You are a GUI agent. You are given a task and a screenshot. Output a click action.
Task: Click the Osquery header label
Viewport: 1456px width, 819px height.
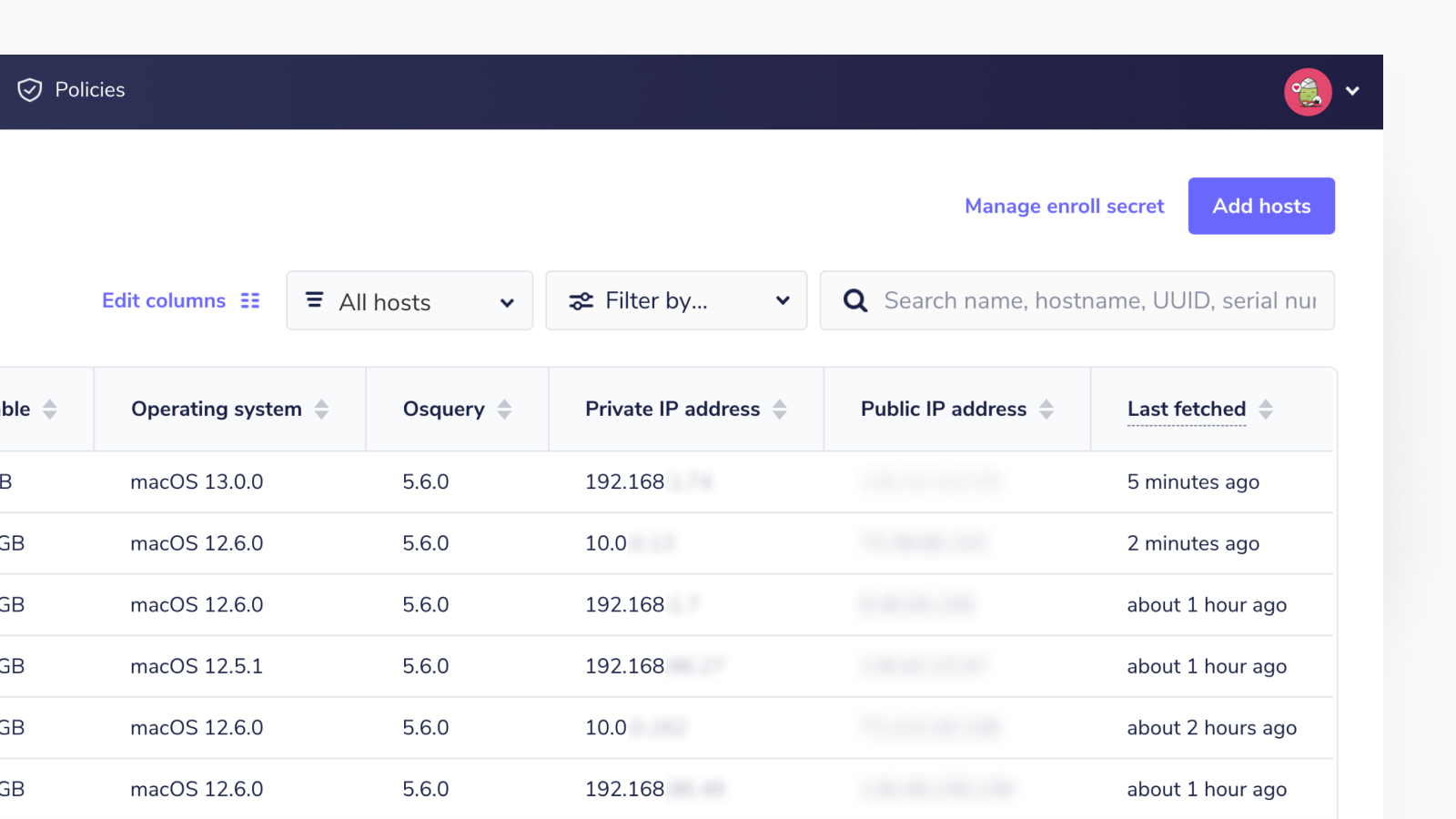click(x=444, y=409)
